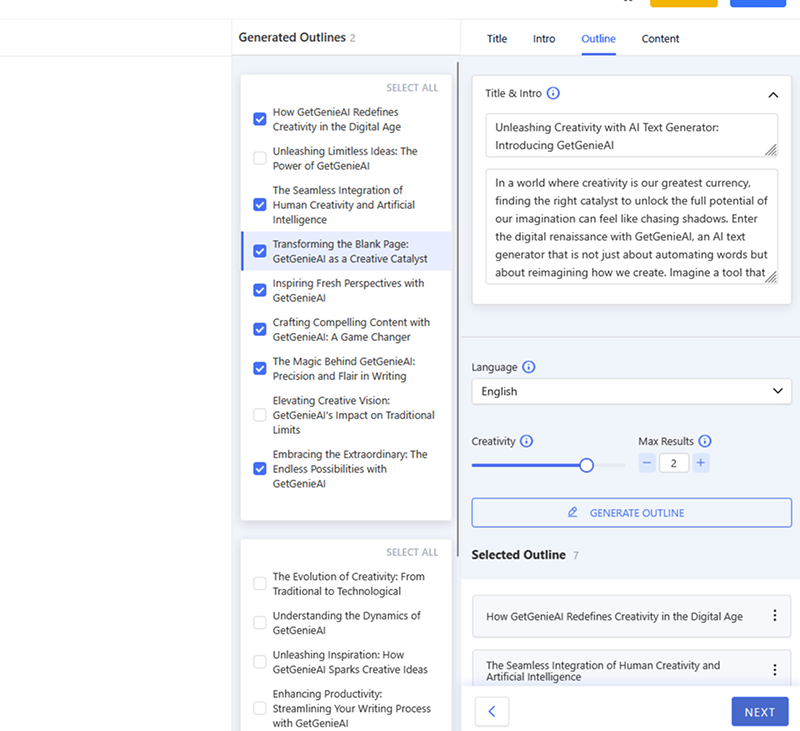The width and height of the screenshot is (800, 731).
Task: Open options menu for 'How GetGenieAI Redefines Creativity' outline
Action: click(774, 616)
